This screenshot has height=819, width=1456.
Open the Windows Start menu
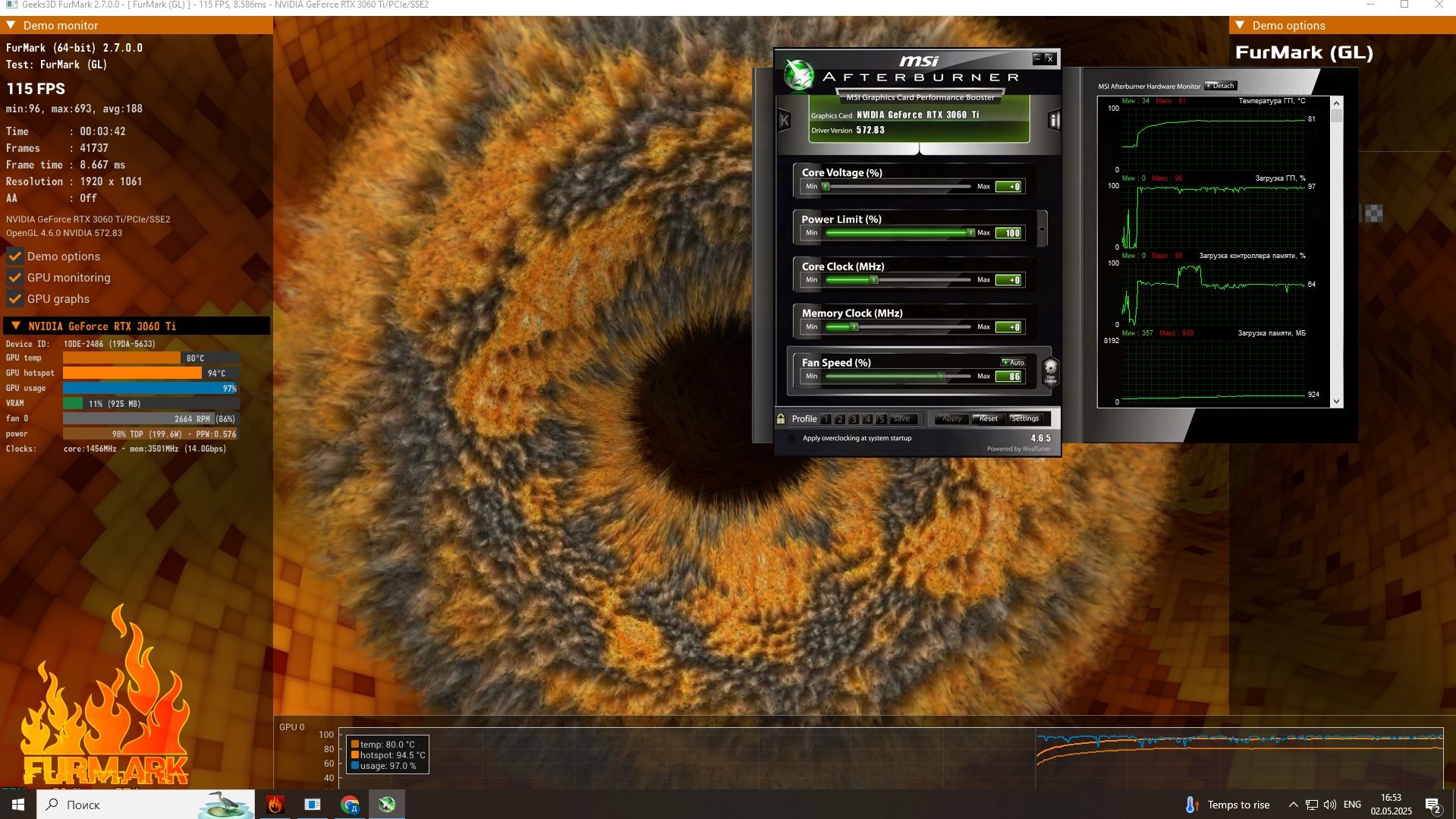[x=18, y=805]
